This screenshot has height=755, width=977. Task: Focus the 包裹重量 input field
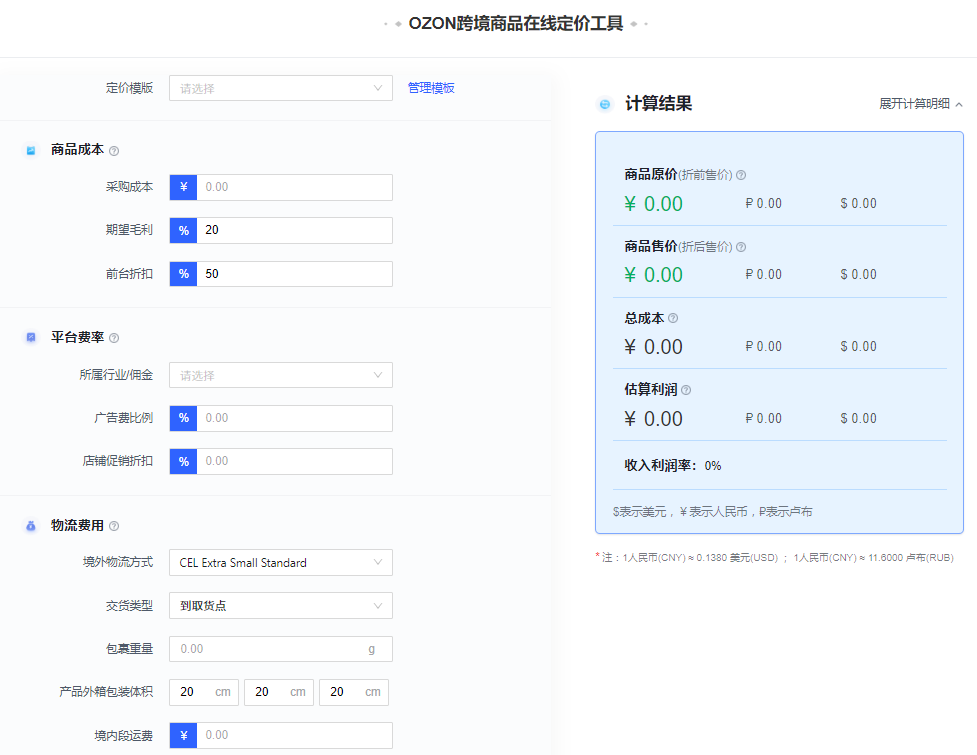281,649
